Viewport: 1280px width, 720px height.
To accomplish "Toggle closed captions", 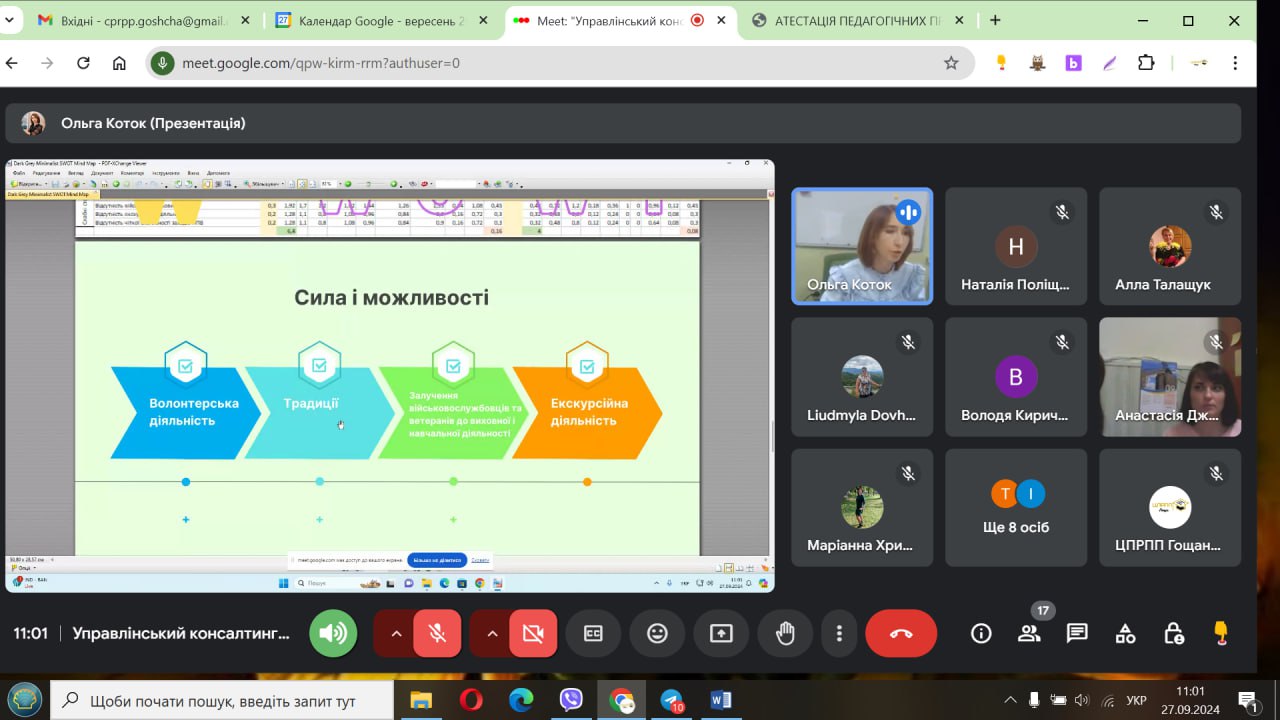I will pyautogui.click(x=593, y=633).
